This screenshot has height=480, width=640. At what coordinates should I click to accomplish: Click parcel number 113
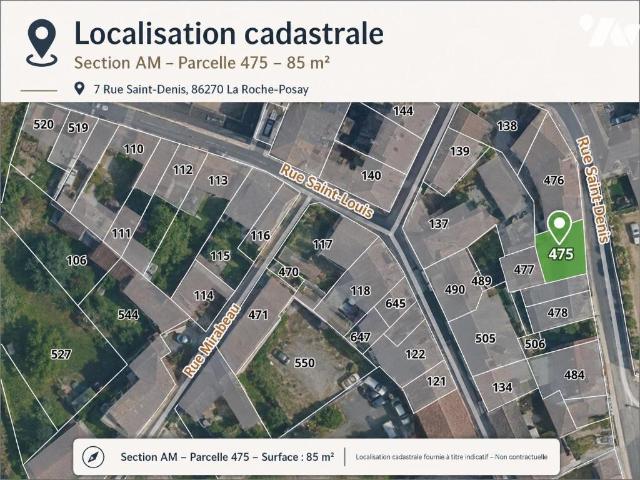(218, 180)
